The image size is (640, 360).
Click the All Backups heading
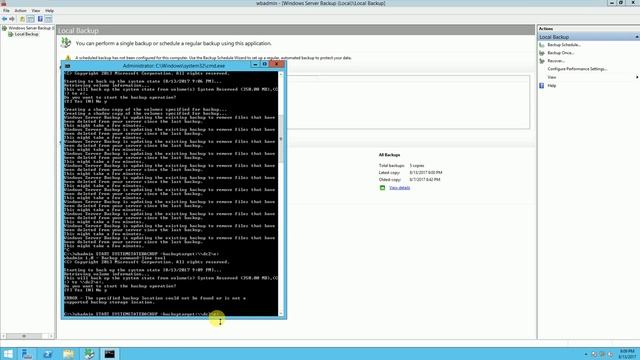[389, 155]
